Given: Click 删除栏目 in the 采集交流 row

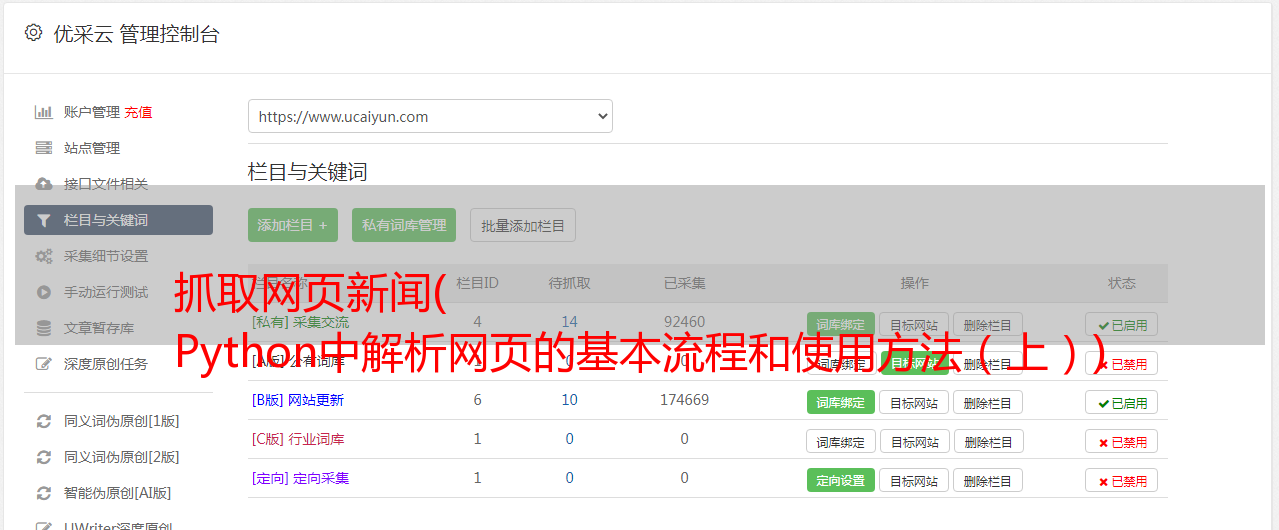Looking at the screenshot, I should pos(988,324).
